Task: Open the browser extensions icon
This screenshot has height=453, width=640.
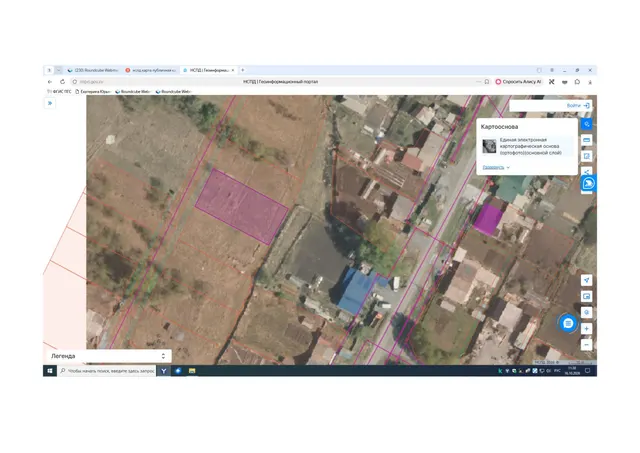Action: pos(577,82)
